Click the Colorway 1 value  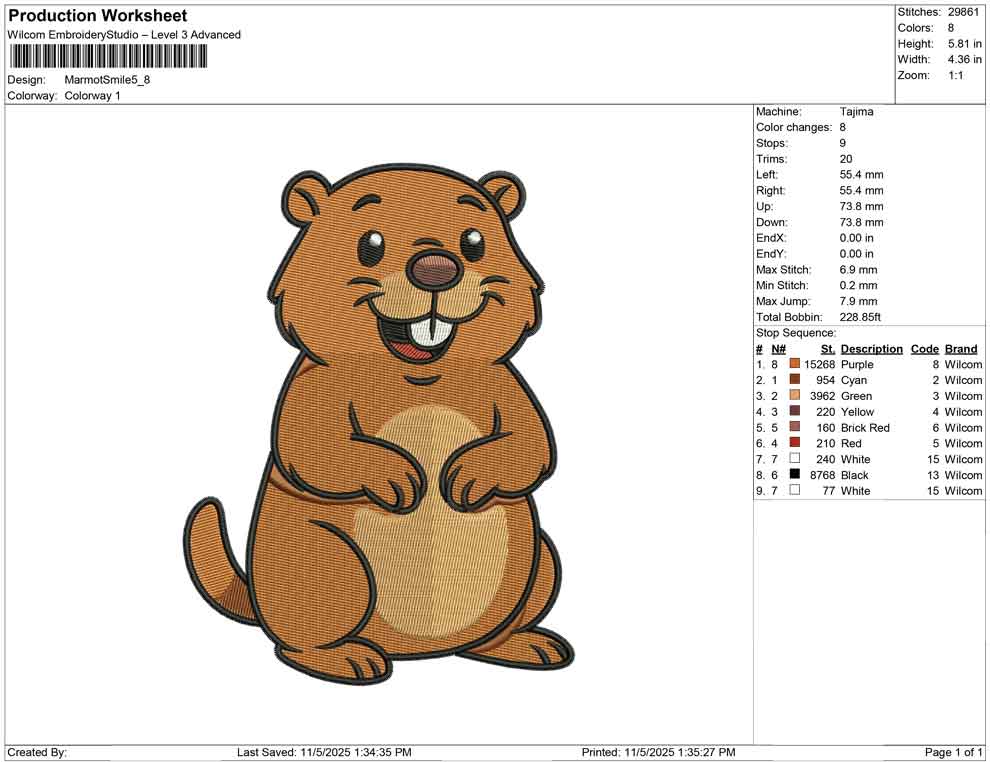pos(92,96)
